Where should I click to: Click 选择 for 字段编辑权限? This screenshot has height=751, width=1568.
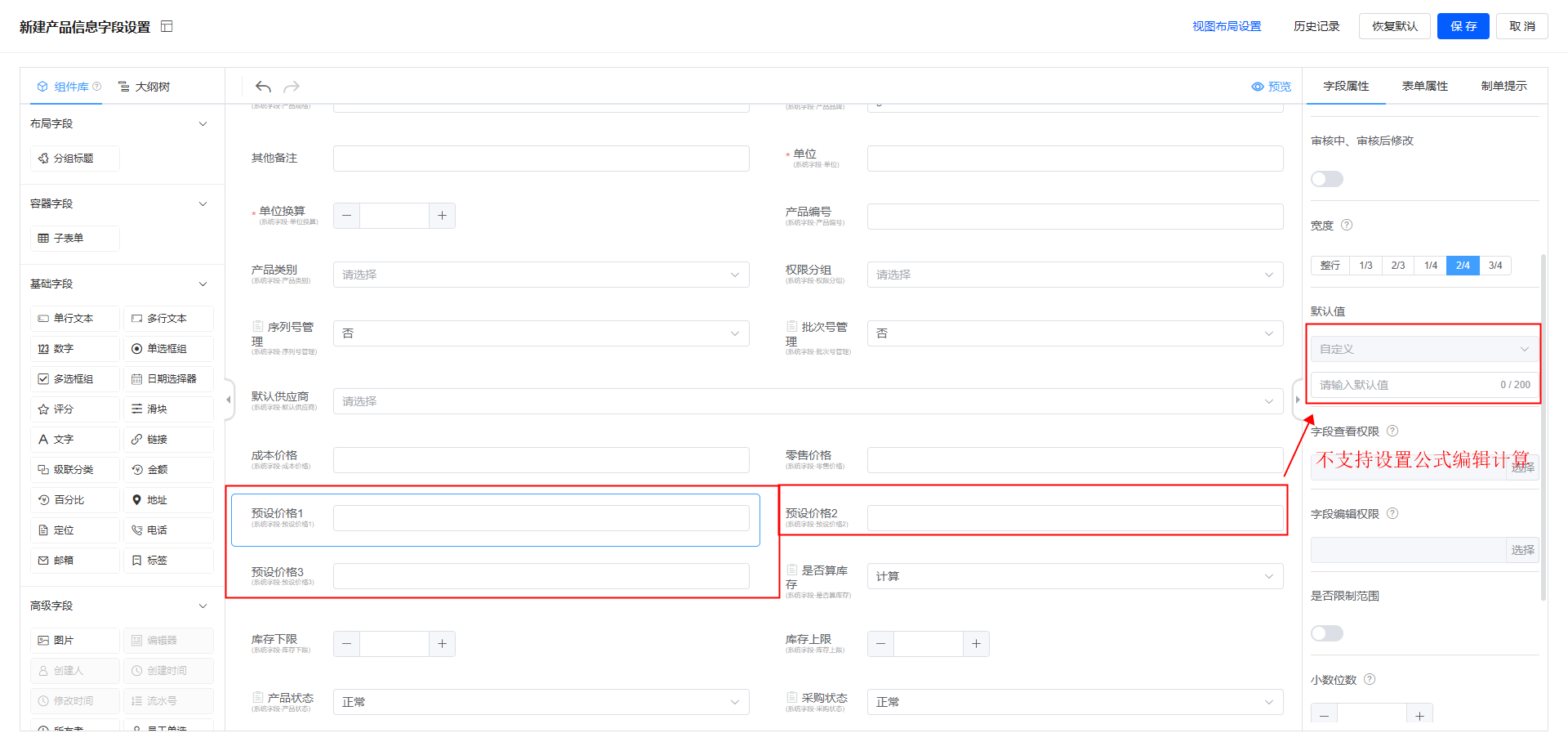coord(1522,550)
